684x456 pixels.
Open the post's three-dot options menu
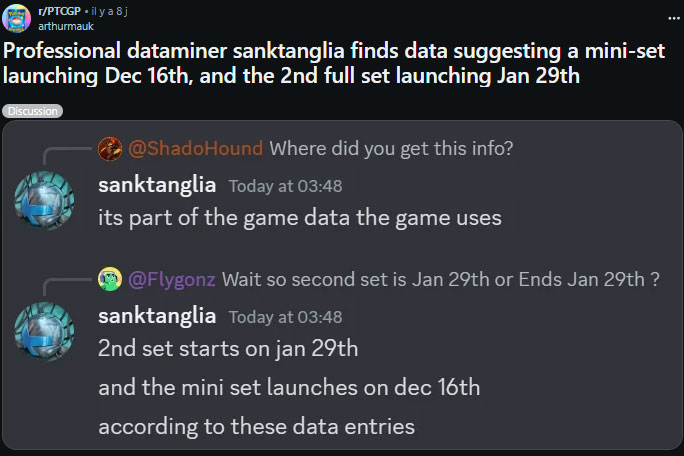(672, 16)
